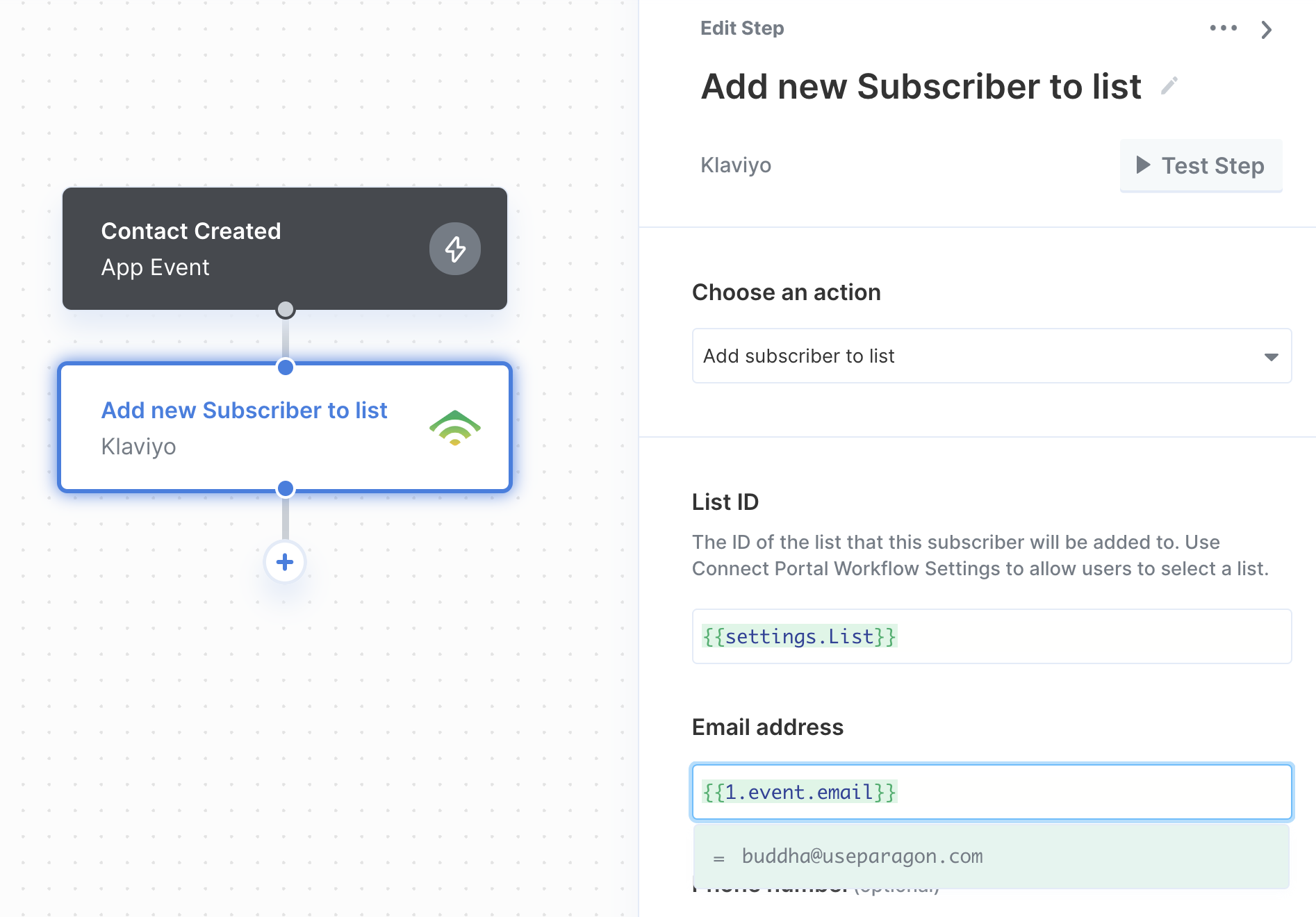Click the Klaviyo logo on the step card

pos(455,428)
